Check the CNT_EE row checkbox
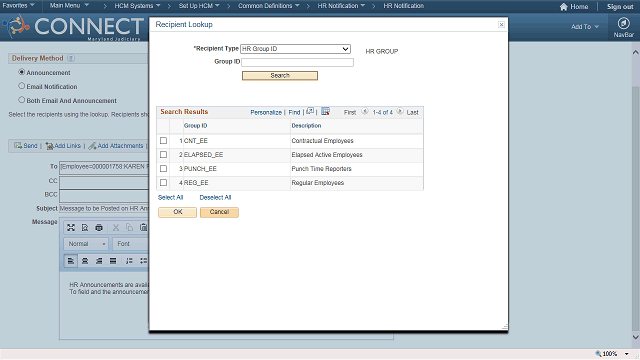 tap(164, 141)
